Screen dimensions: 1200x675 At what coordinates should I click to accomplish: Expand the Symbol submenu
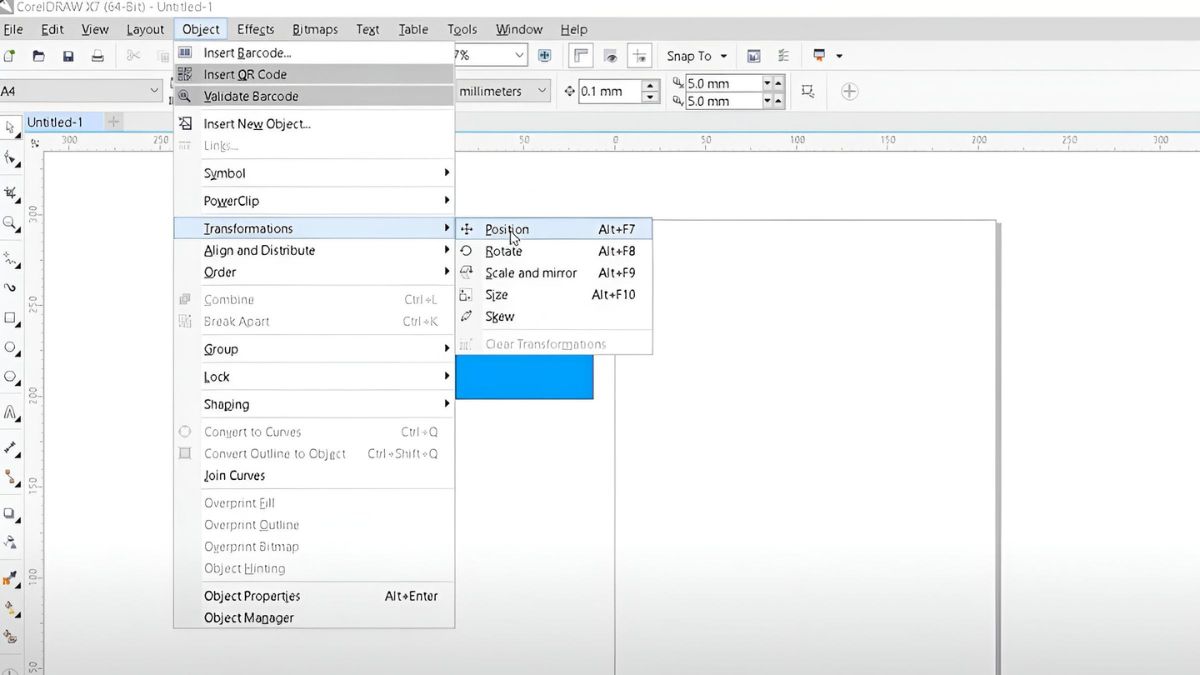click(x=314, y=173)
